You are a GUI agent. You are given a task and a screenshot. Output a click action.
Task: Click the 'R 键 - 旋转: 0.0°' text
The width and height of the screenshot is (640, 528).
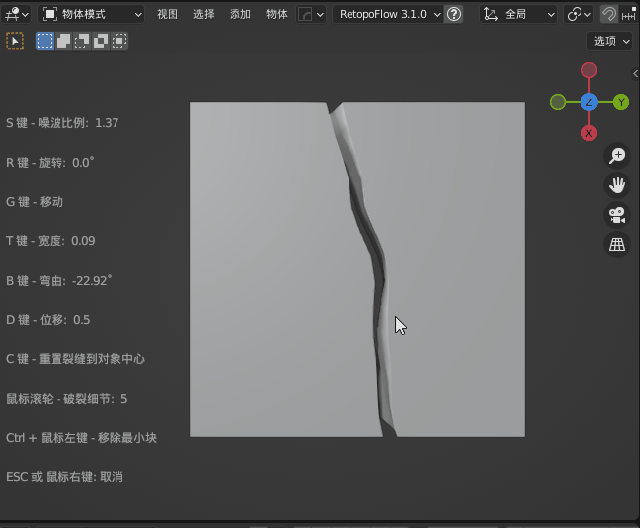pyautogui.click(x=50, y=162)
